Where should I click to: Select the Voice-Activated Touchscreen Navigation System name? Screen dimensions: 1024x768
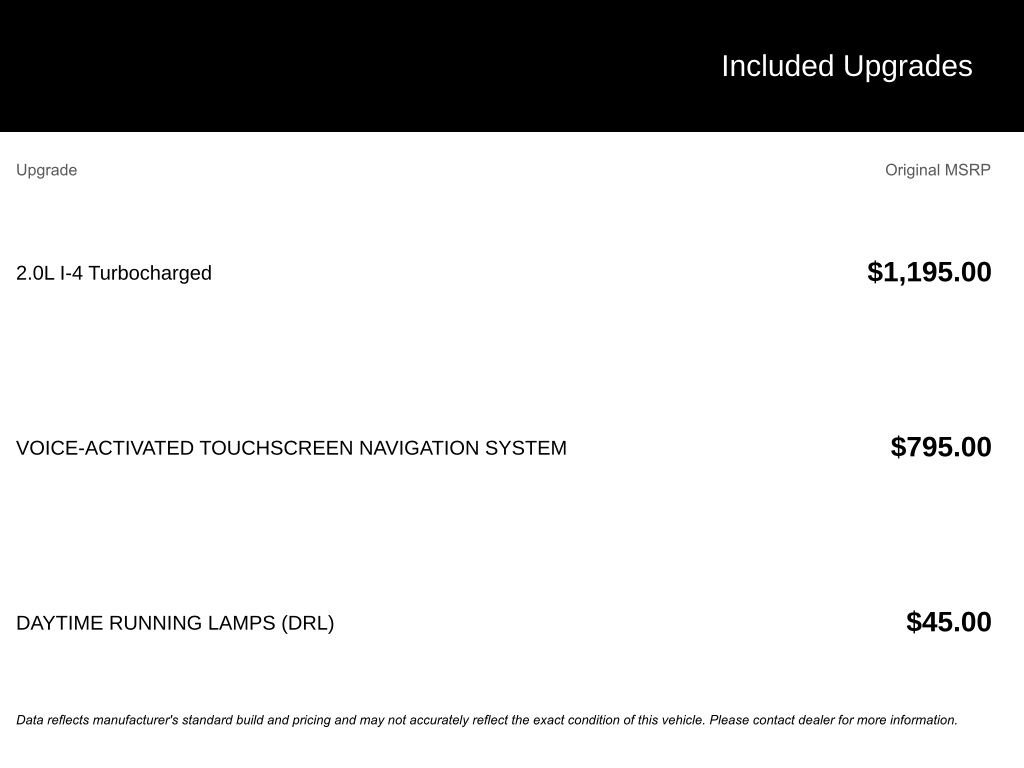291,448
